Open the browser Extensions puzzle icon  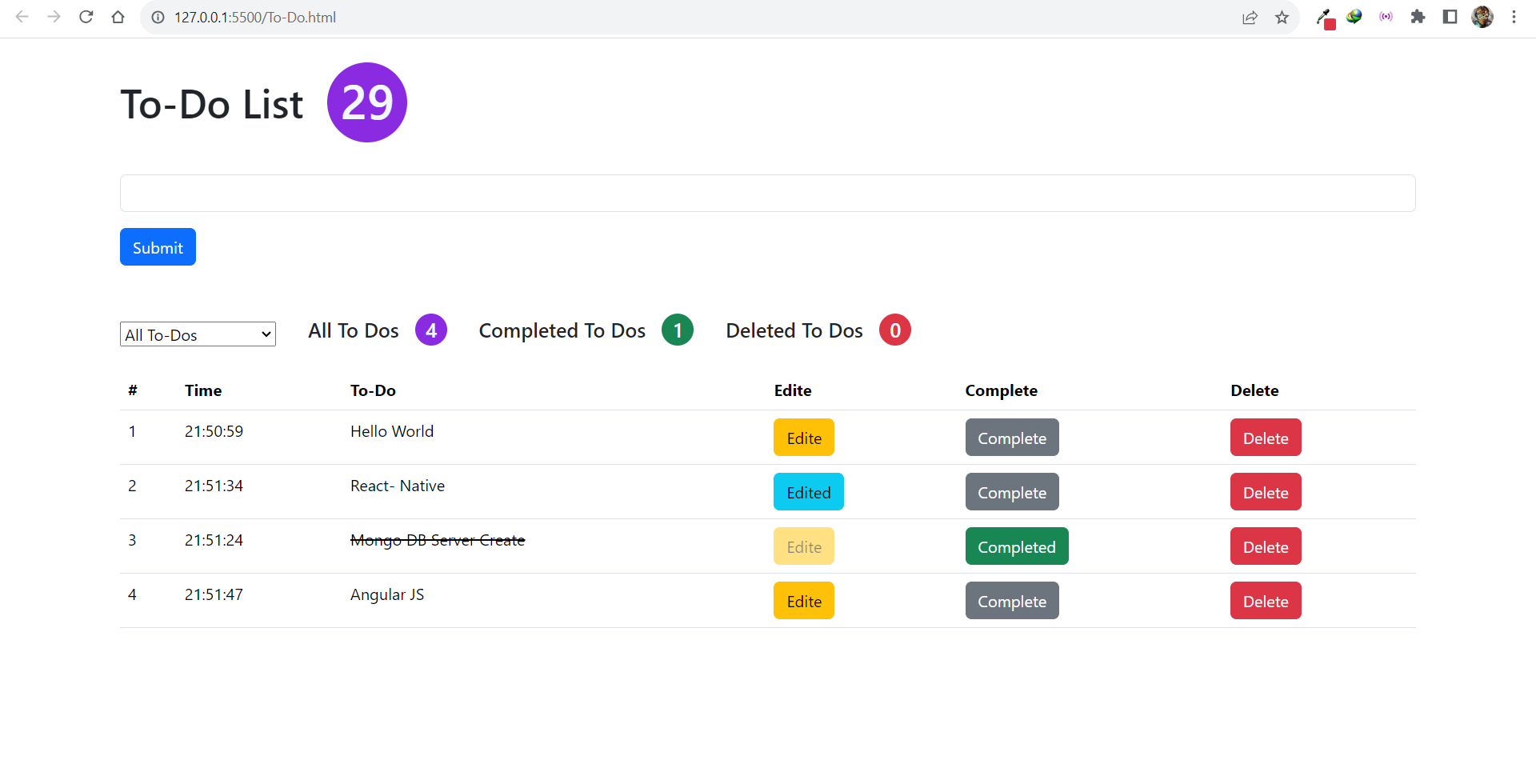[x=1418, y=17]
